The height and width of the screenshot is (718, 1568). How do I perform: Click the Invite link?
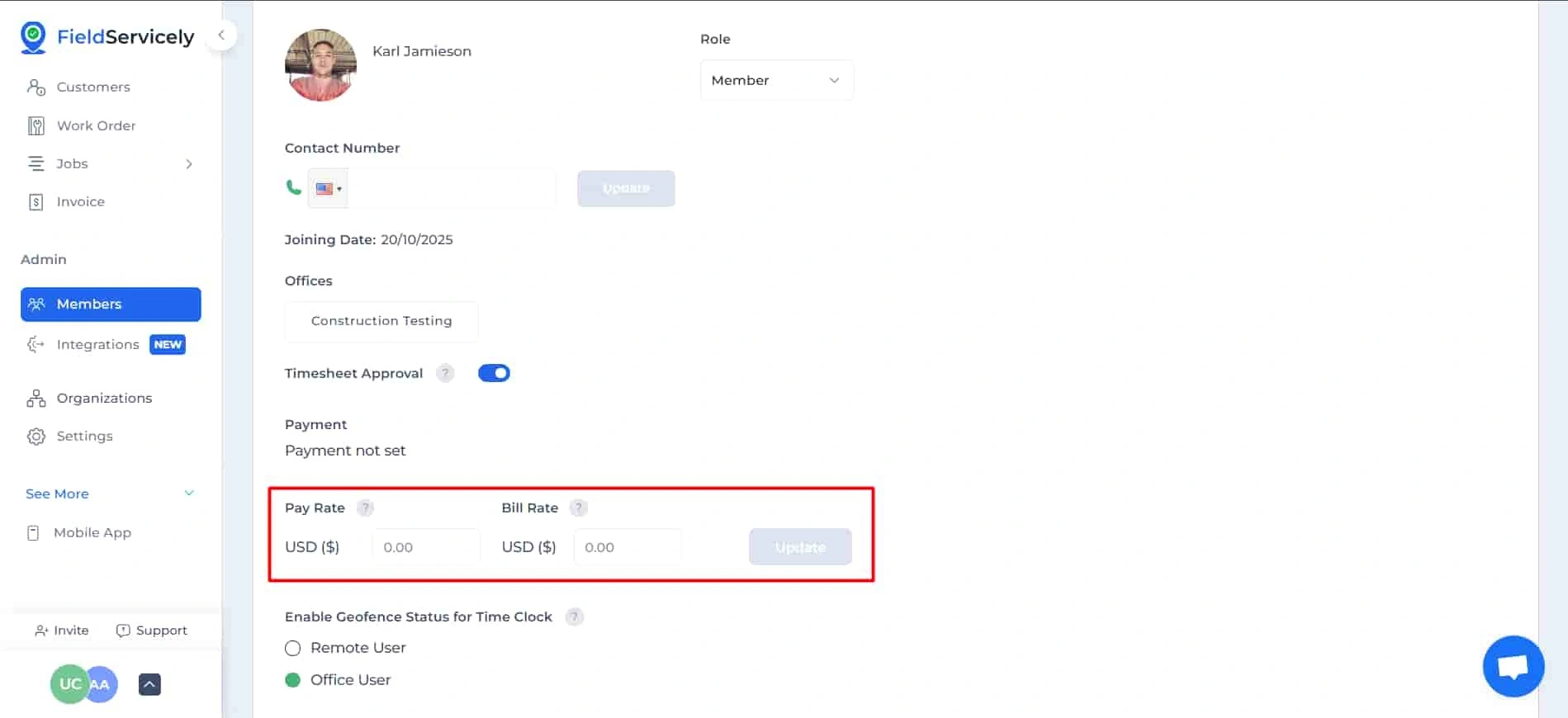pyautogui.click(x=62, y=631)
